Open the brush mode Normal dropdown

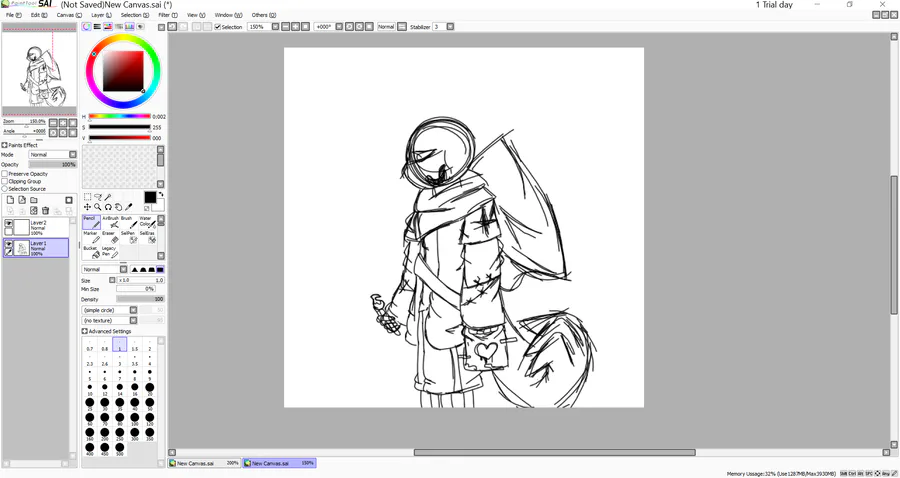pyautogui.click(x=123, y=269)
